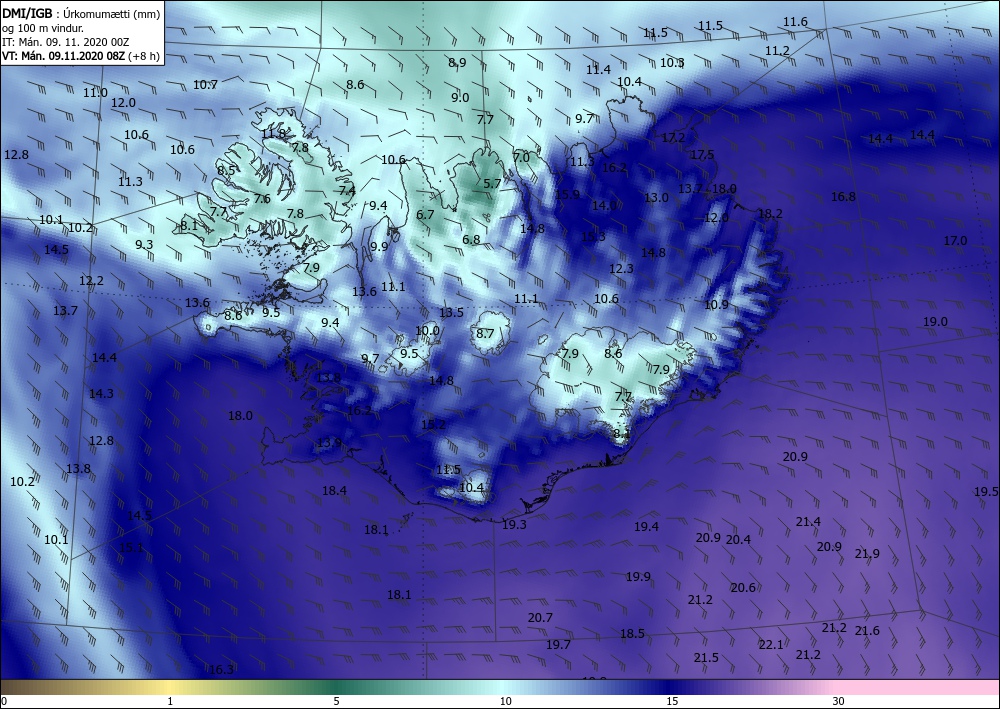Click the 21.9 value label
The width and height of the screenshot is (1000, 709).
[867, 553]
